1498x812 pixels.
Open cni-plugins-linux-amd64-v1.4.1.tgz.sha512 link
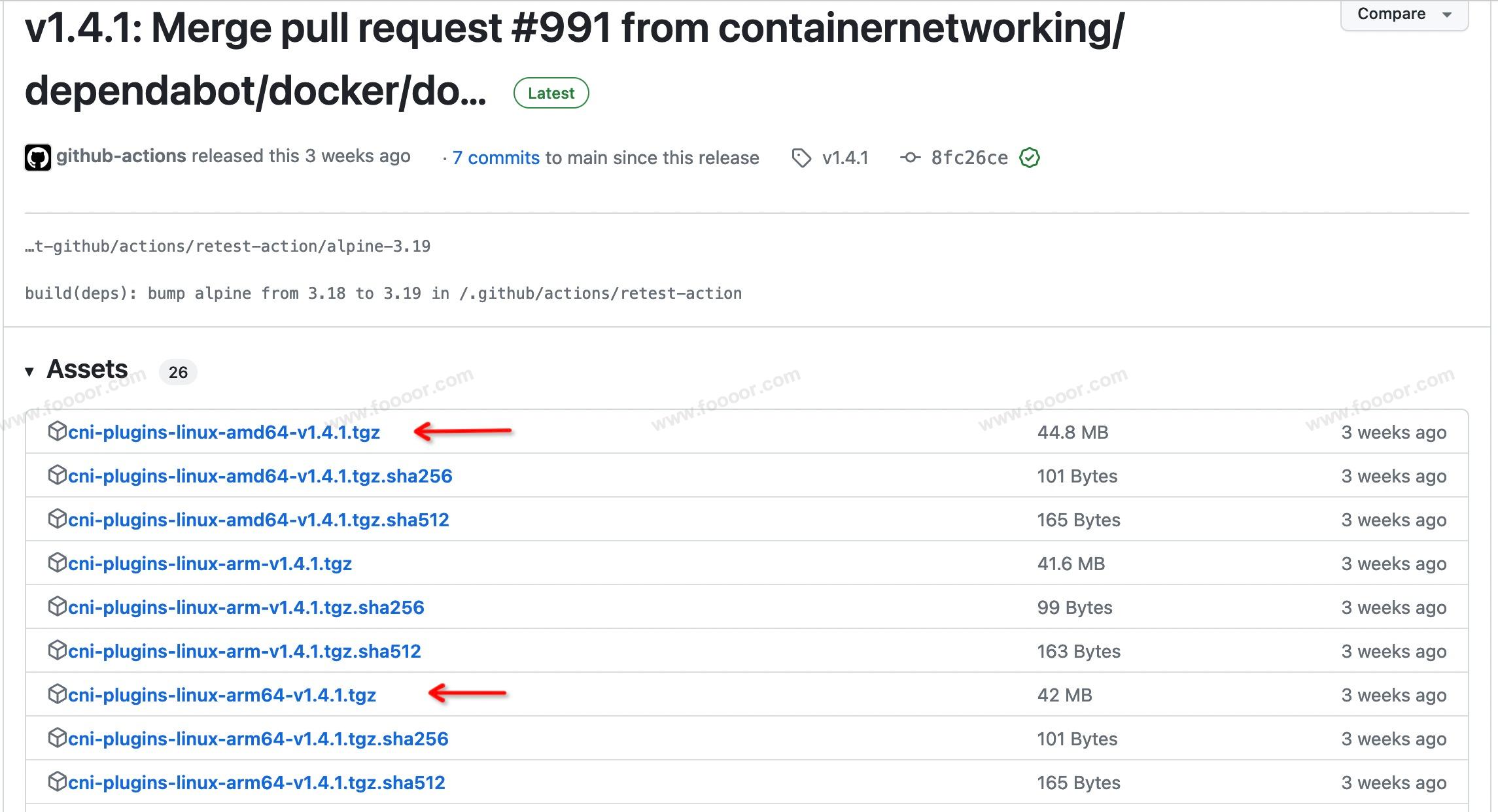(258, 520)
